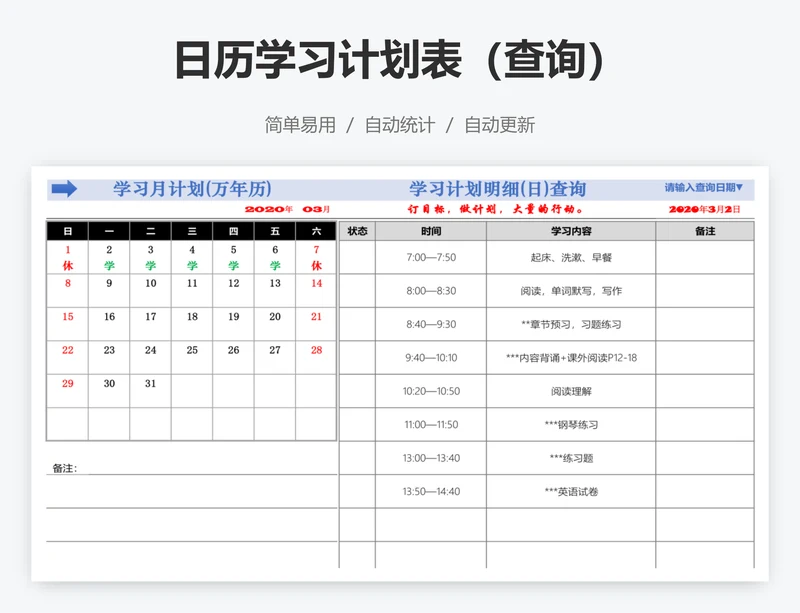The height and width of the screenshot is (613, 800).
Task: Click the 状态 column header
Action: point(357,231)
